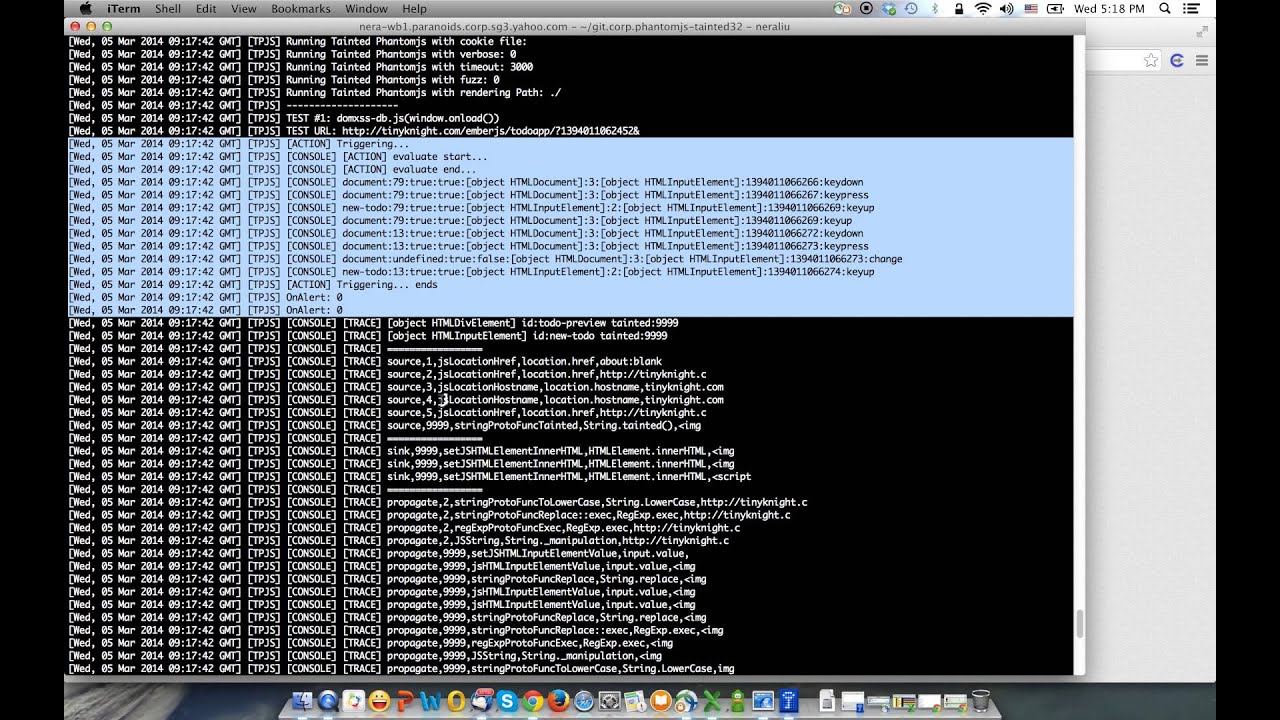Open Chrome hamburger menu in background window
The image size is (1280, 720).
coord(1202,61)
